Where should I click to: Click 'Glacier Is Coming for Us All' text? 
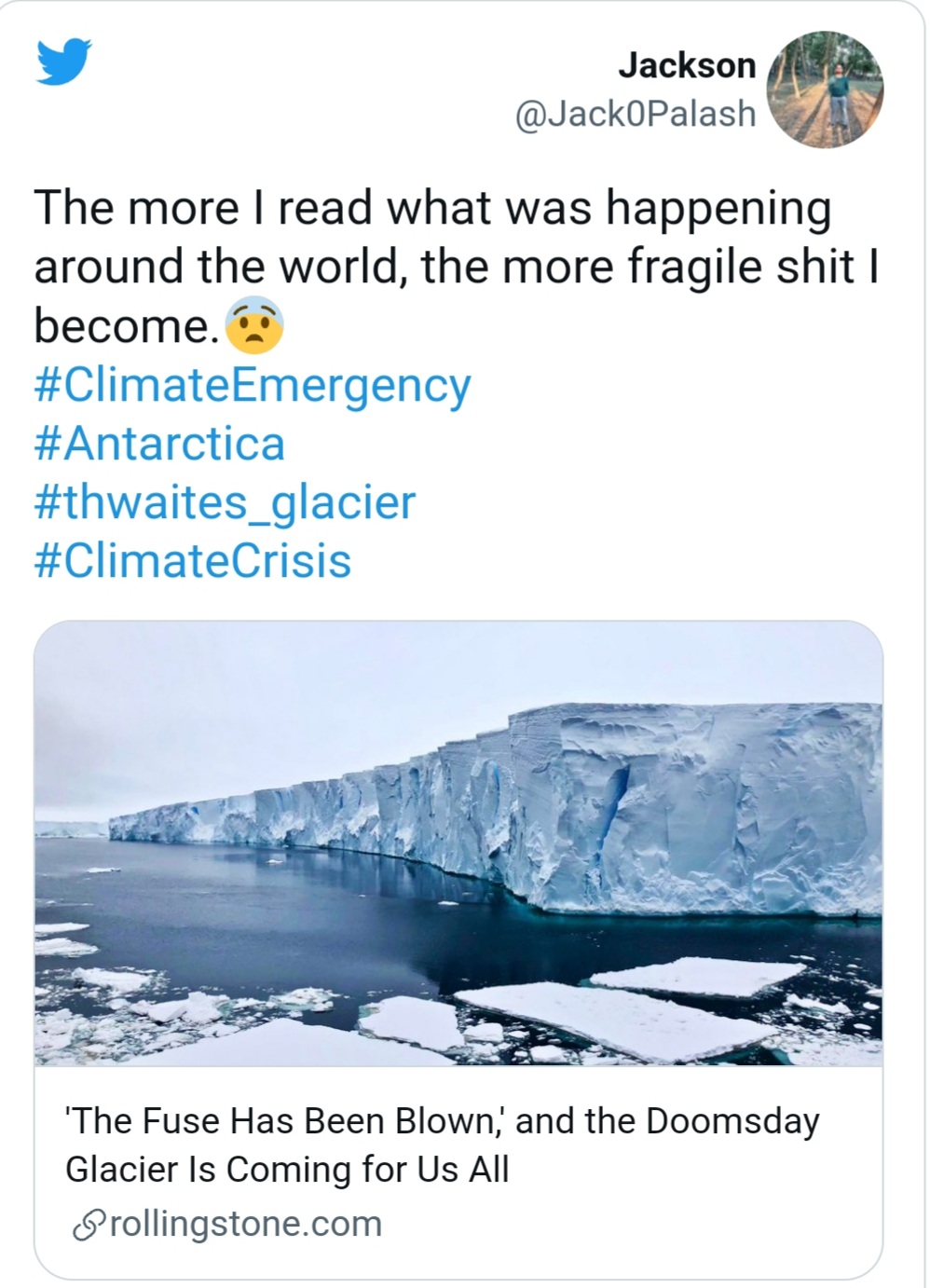(x=287, y=1169)
